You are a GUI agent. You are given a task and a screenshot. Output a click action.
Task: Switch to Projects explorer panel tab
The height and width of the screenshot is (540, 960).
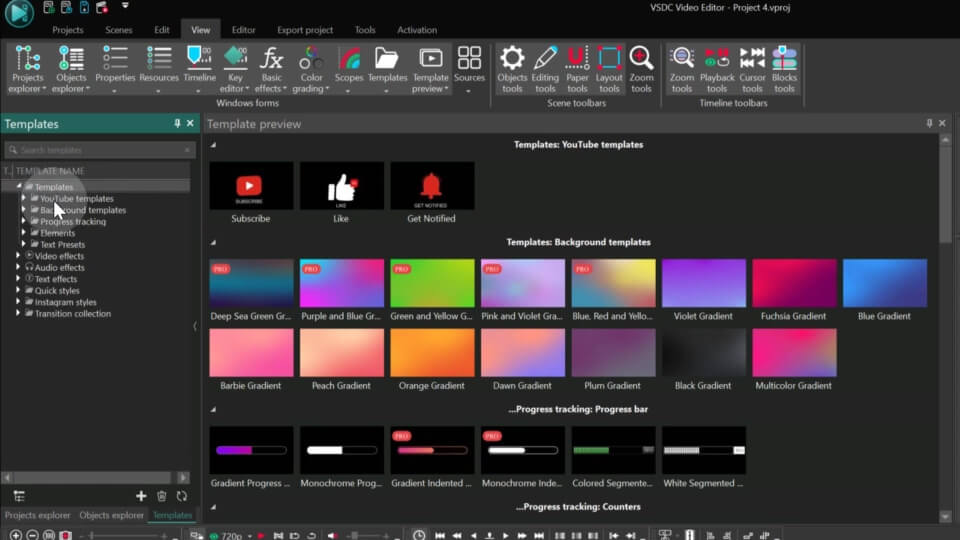38,515
